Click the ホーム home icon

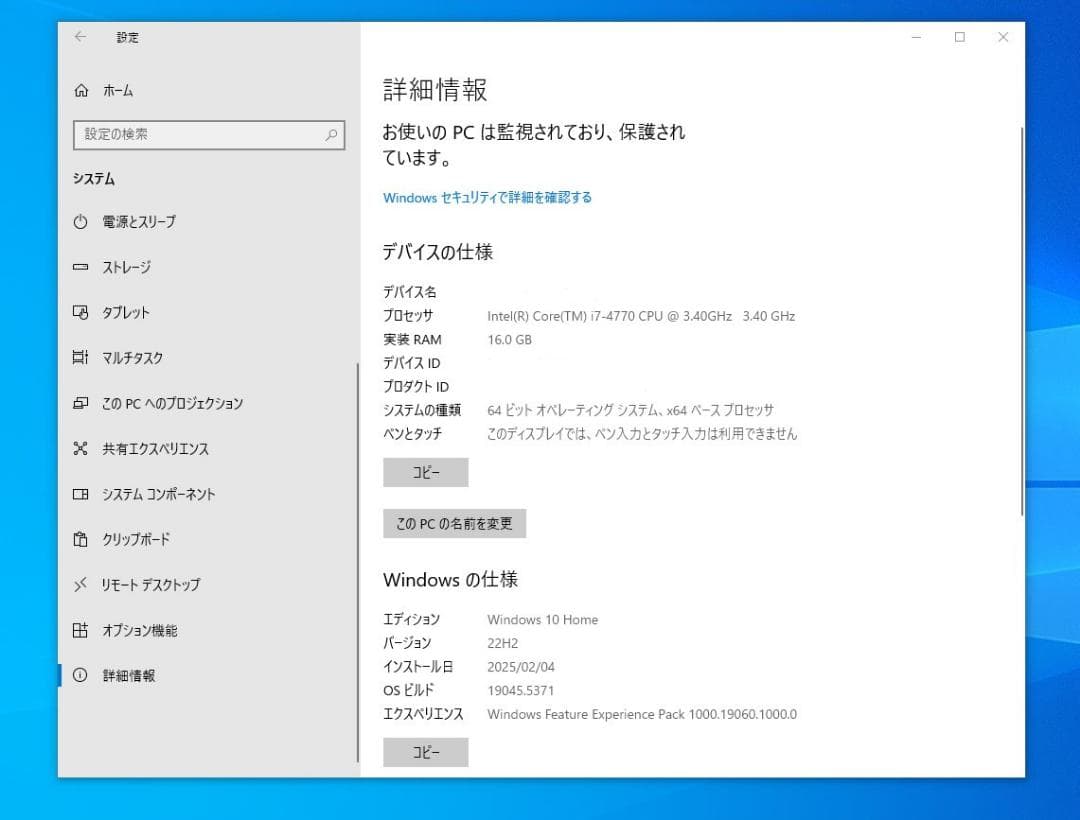click(x=81, y=90)
